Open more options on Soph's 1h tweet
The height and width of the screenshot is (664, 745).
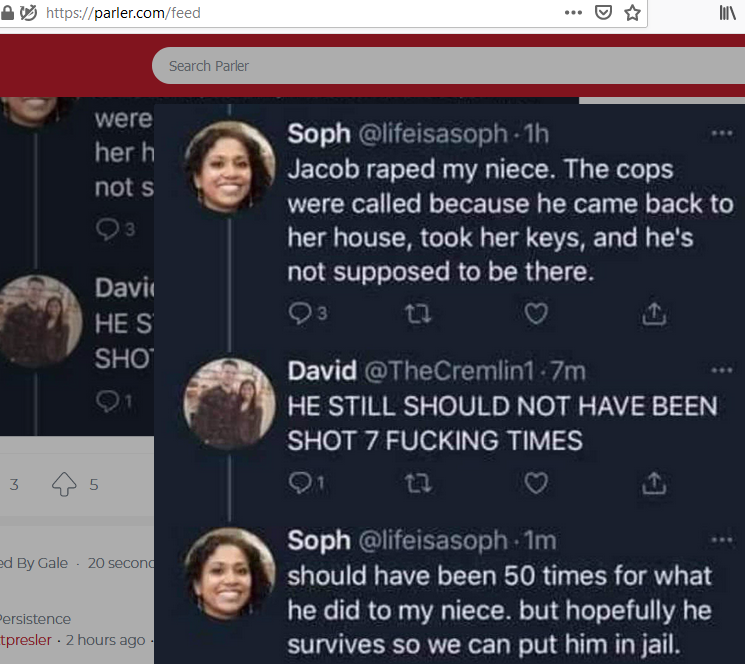(721, 133)
